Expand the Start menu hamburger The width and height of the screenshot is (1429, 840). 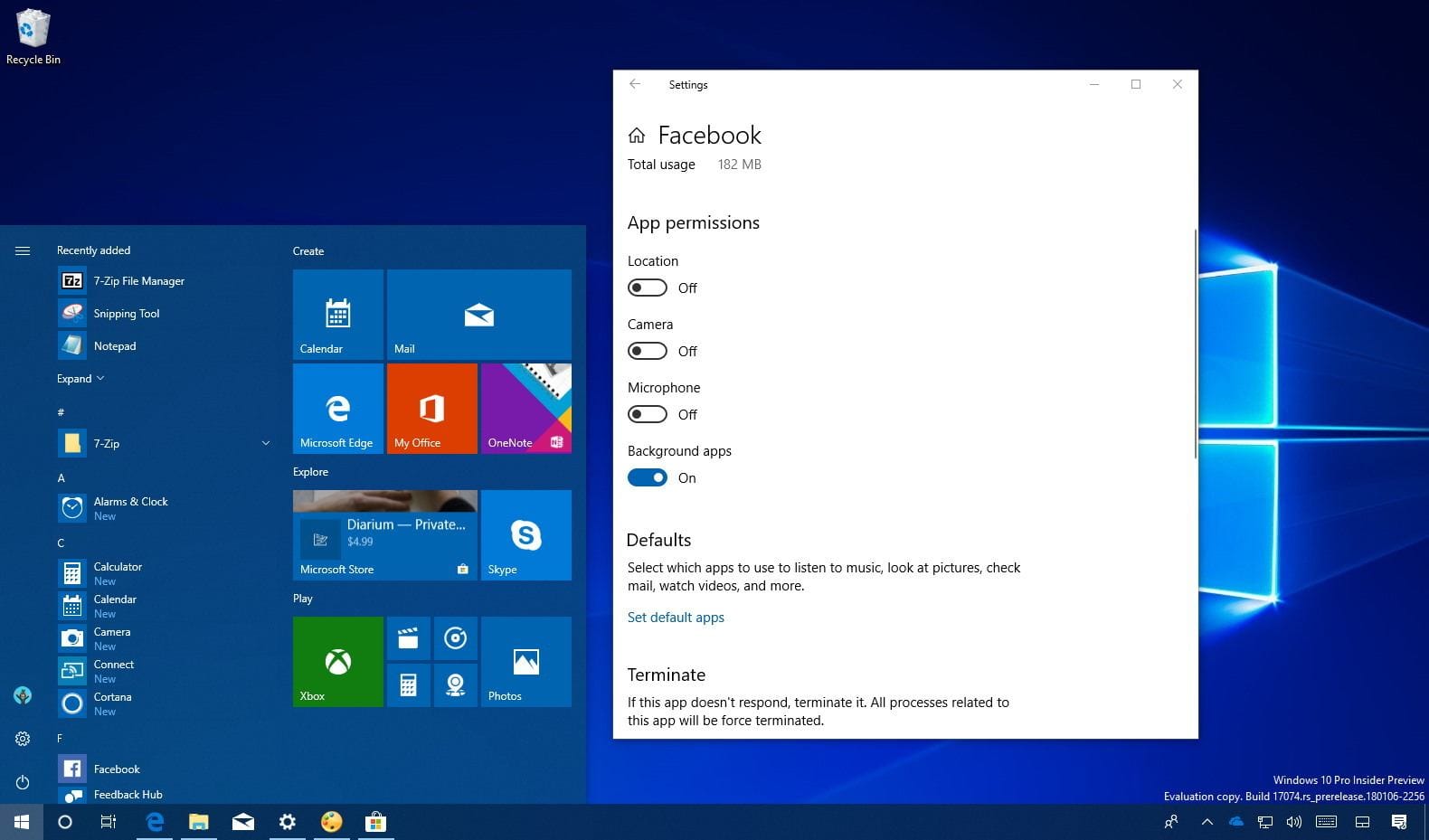pos(23,250)
